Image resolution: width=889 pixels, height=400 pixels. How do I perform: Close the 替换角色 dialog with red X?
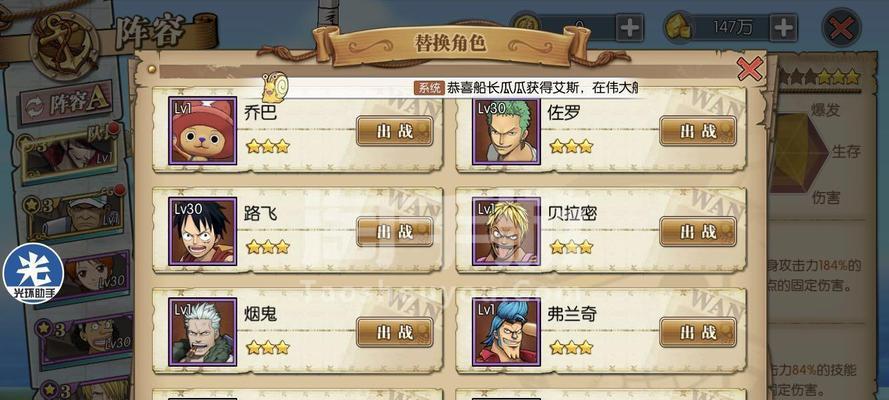tap(750, 69)
